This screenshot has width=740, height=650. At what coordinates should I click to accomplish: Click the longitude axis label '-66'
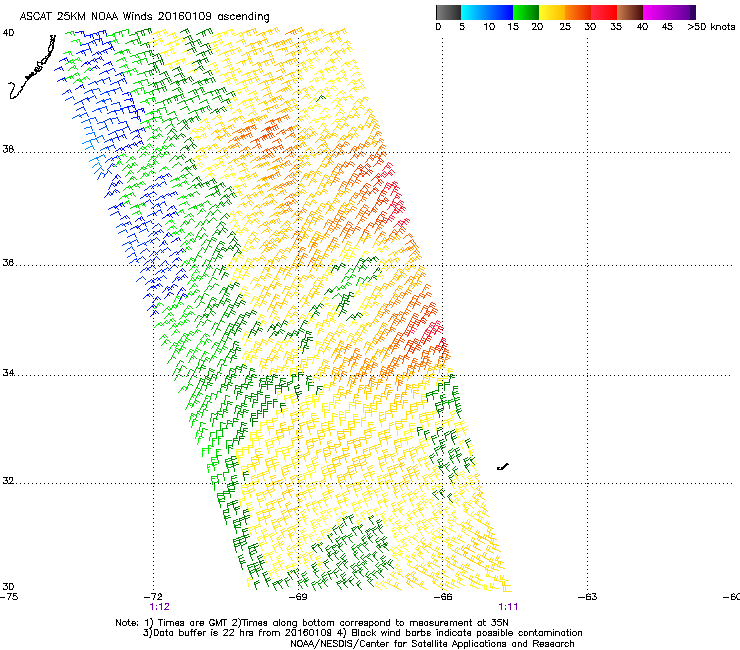click(x=443, y=597)
